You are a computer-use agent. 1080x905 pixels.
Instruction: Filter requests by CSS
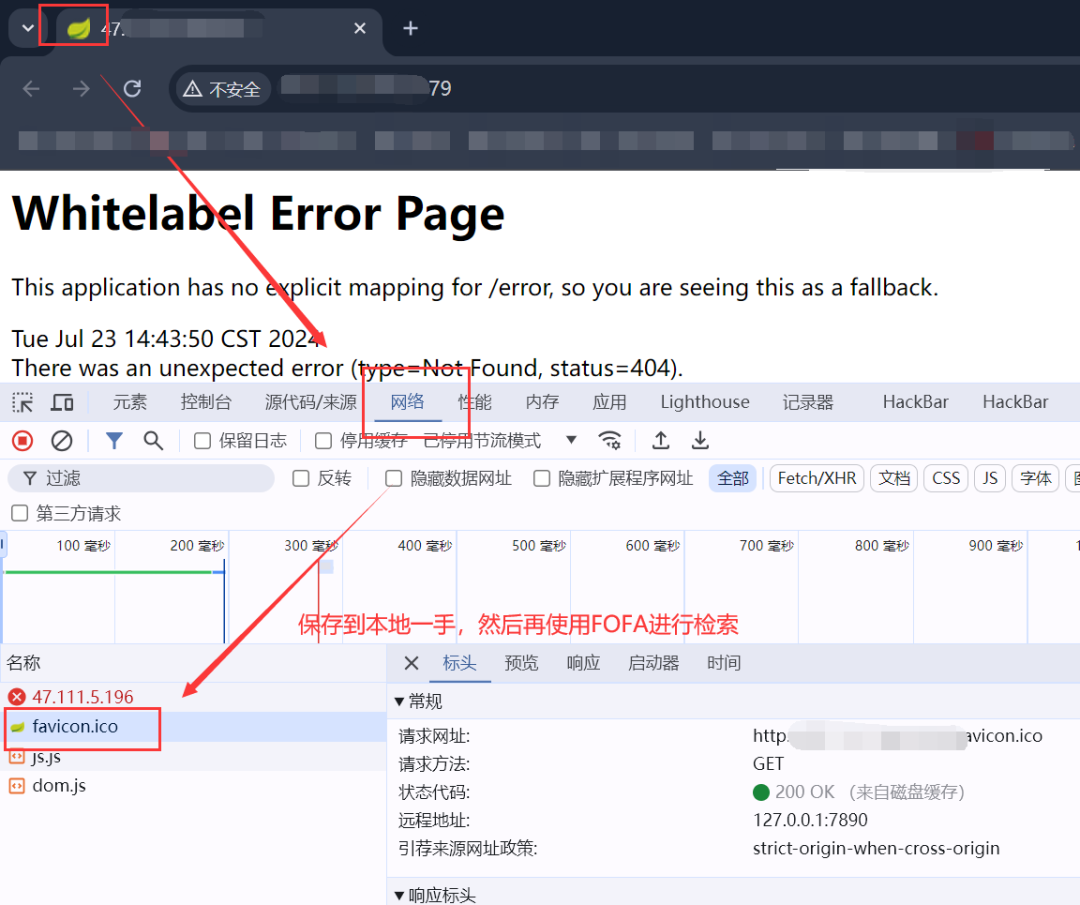[946, 479]
